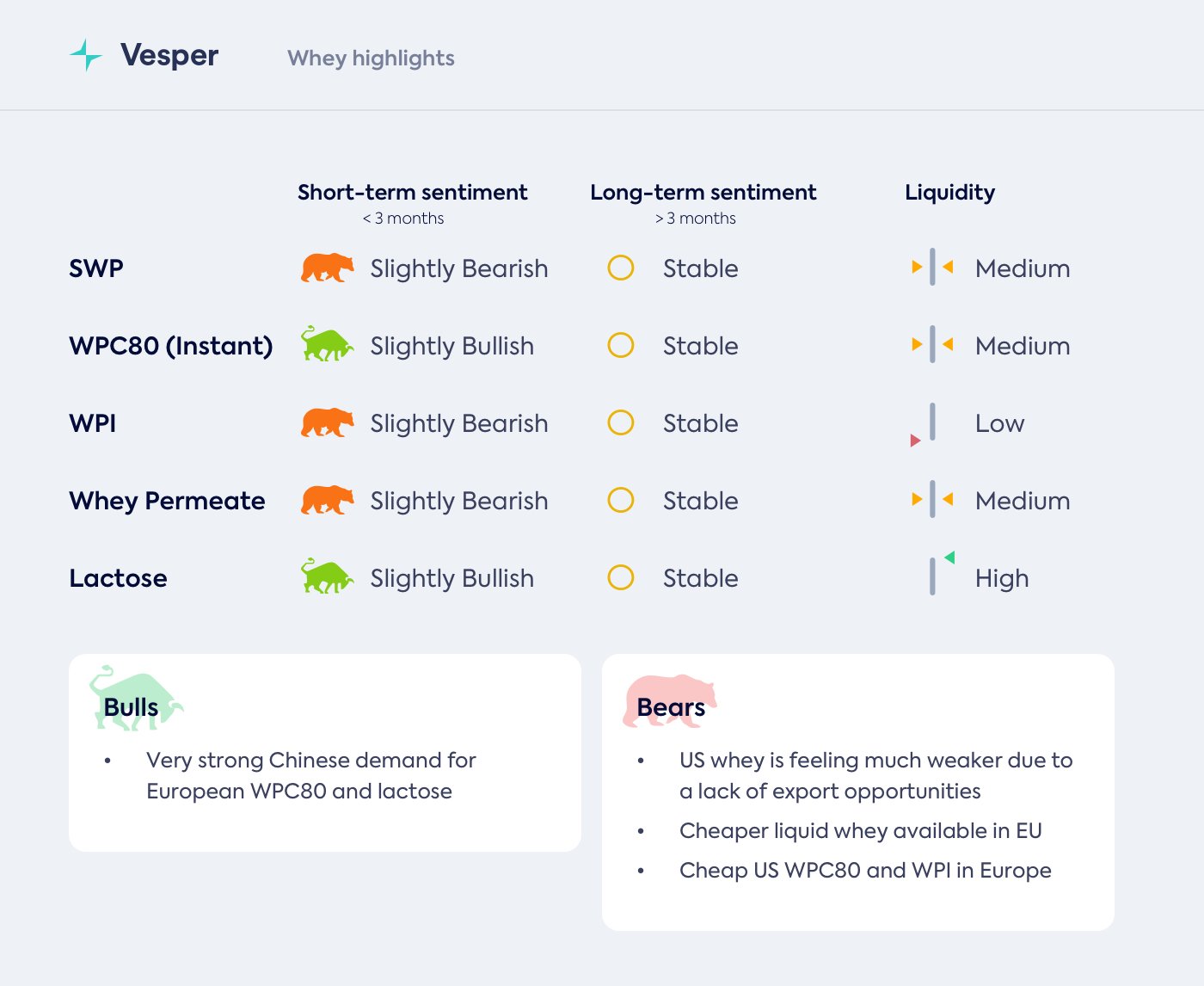1204x986 pixels.
Task: Click the Whey Permeate medium liquidity indicator
Action: pos(932,500)
